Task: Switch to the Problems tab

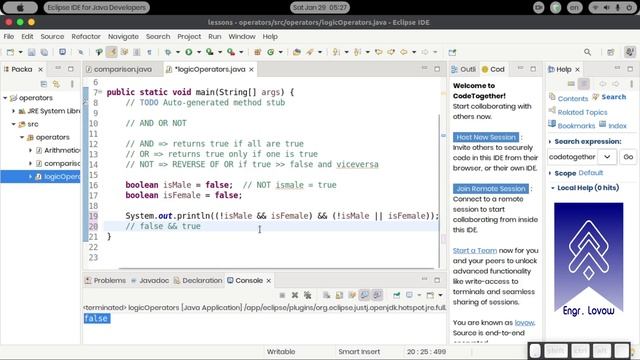Action: click(105, 280)
